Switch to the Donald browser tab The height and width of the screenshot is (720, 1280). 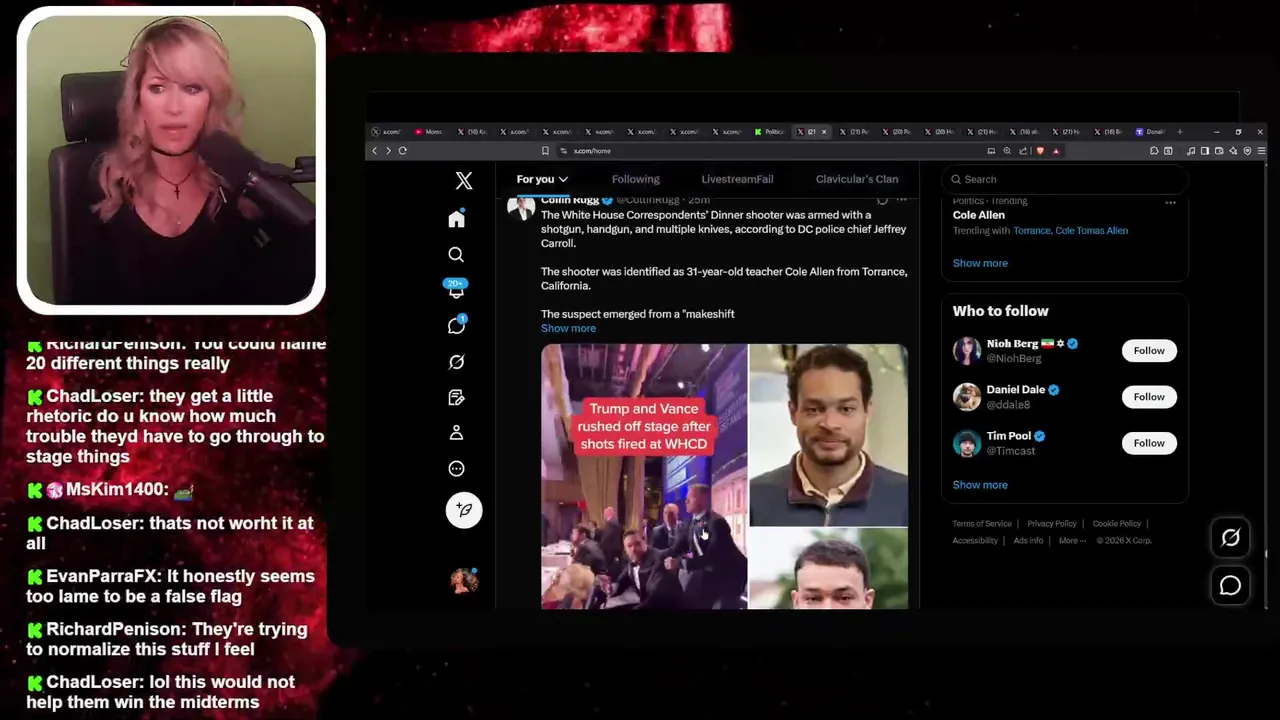click(1150, 132)
